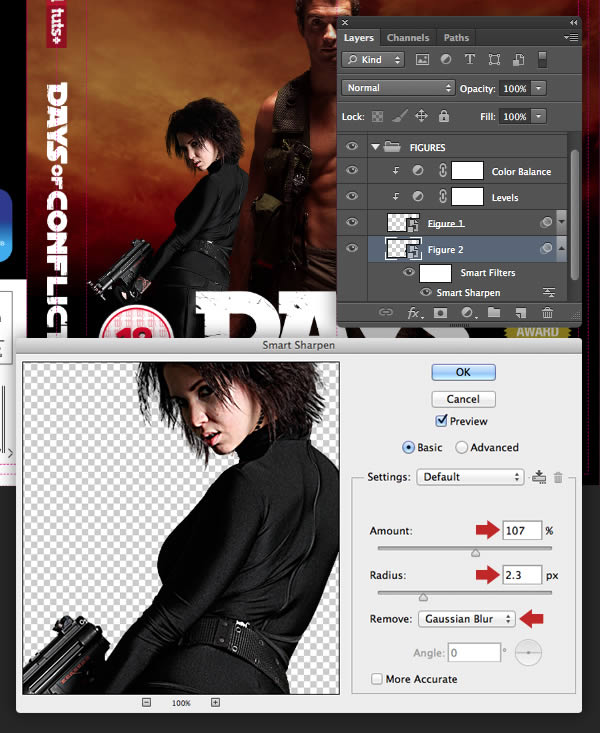Screen dimensions: 600x733
Task: Click OK in Smart Sharpen dialog
Action: [463, 372]
